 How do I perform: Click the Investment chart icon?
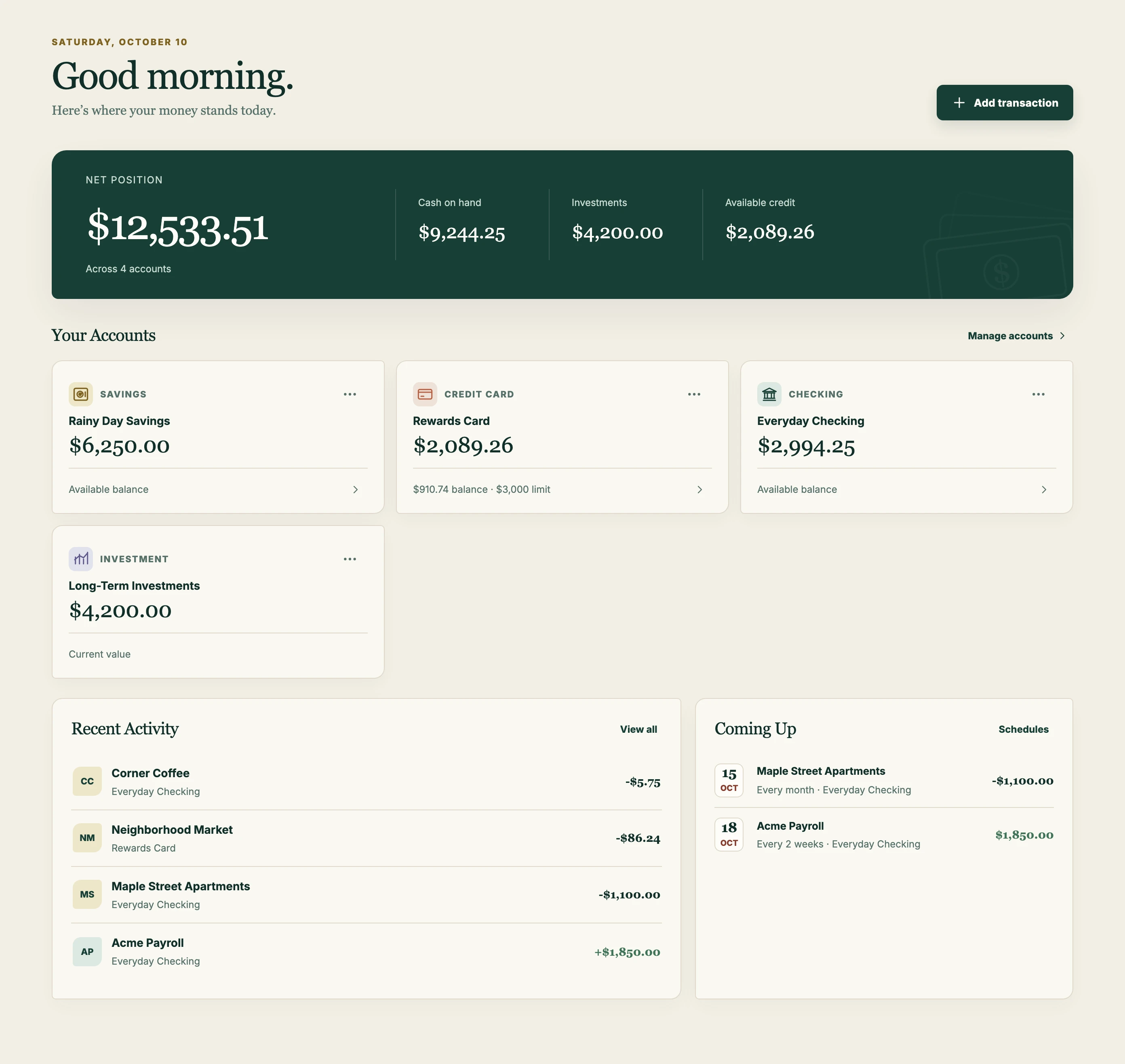click(80, 559)
